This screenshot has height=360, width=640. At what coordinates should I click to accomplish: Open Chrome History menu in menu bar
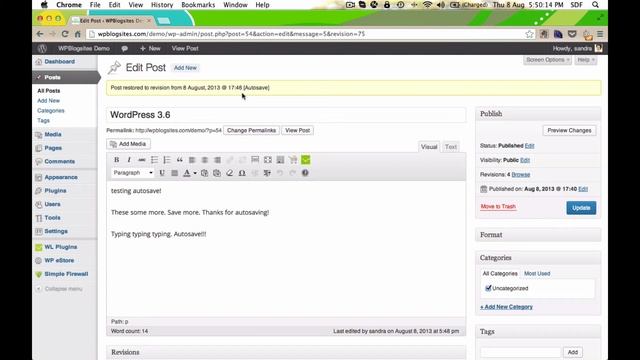pyautogui.click(x=162, y=5)
